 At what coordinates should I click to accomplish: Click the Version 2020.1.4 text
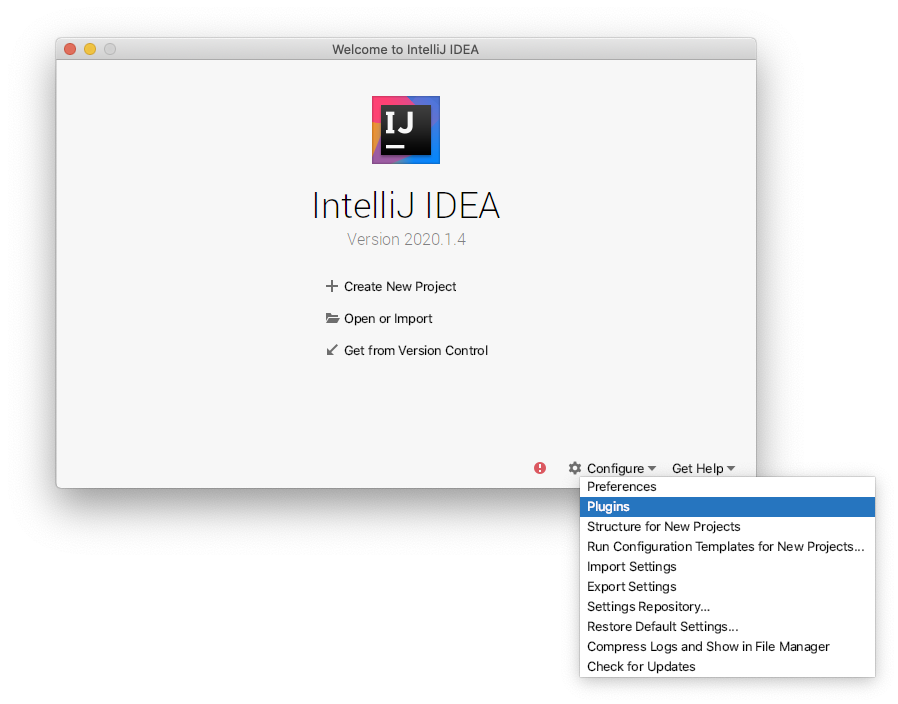(406, 239)
